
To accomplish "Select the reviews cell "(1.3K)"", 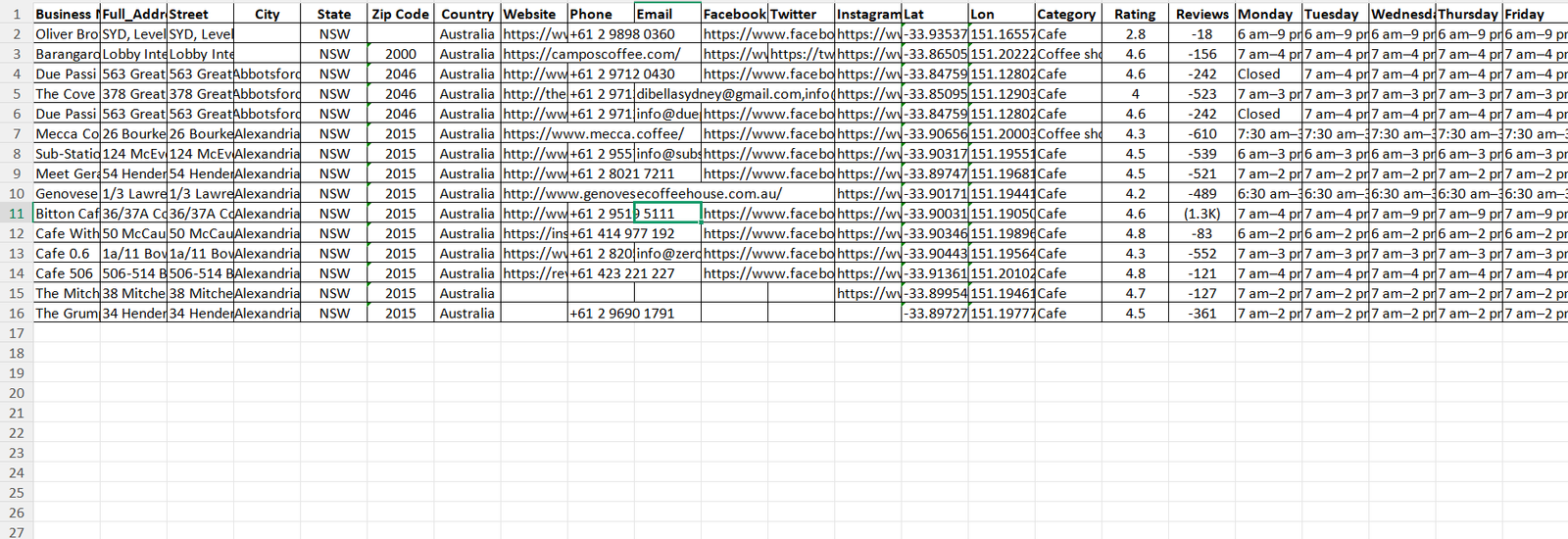I will (1201, 214).
